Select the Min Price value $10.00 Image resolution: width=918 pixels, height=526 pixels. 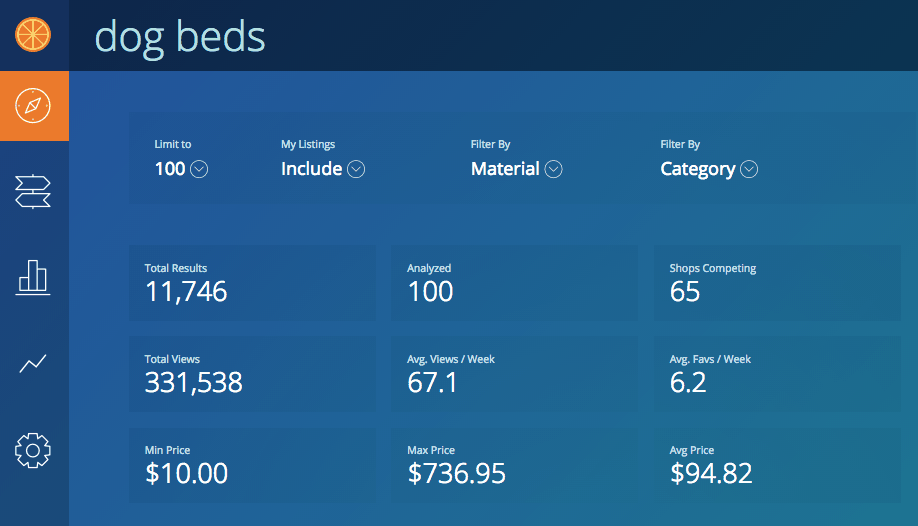pos(186,473)
